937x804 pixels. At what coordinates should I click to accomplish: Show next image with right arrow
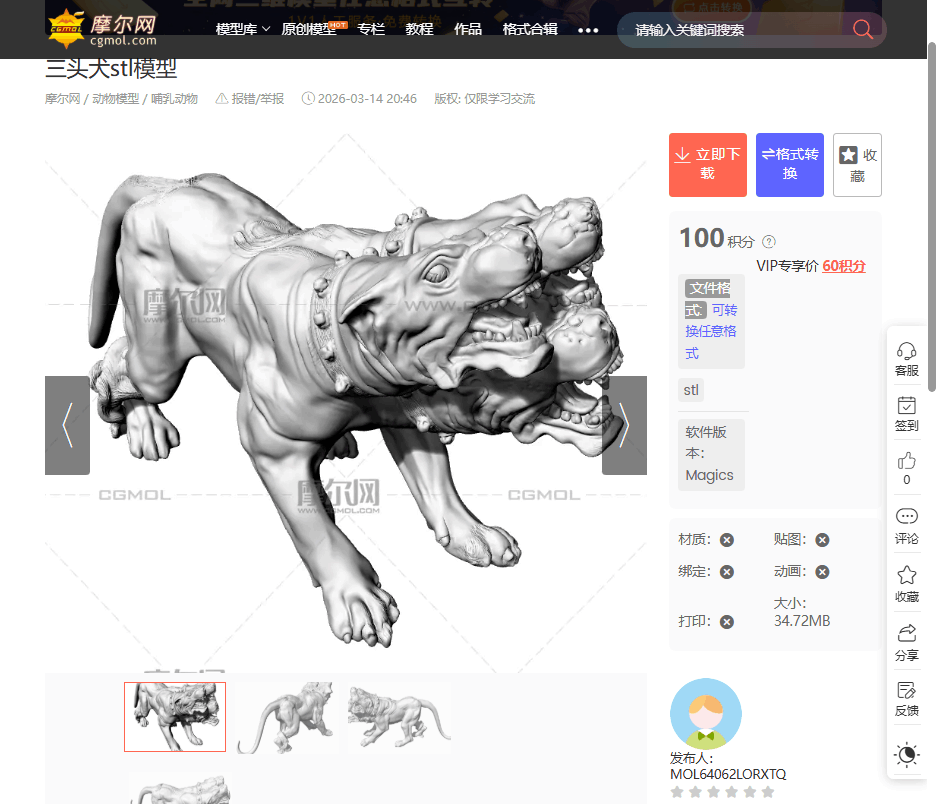624,425
